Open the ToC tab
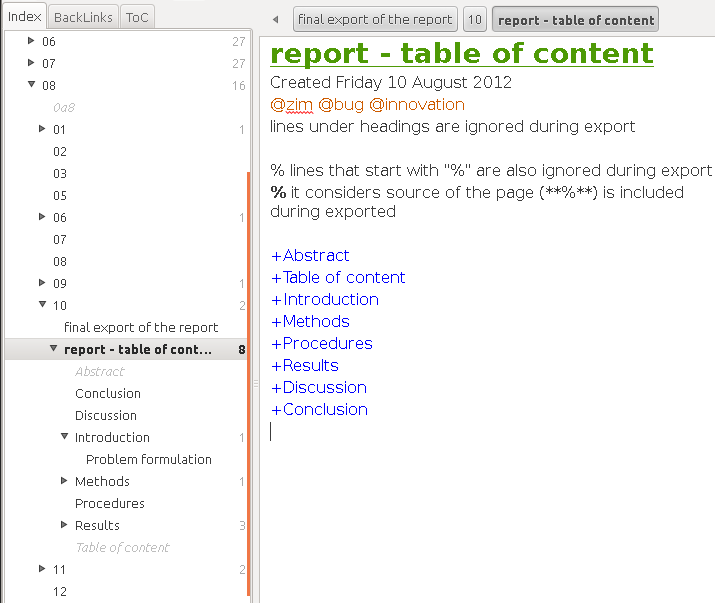 [137, 17]
